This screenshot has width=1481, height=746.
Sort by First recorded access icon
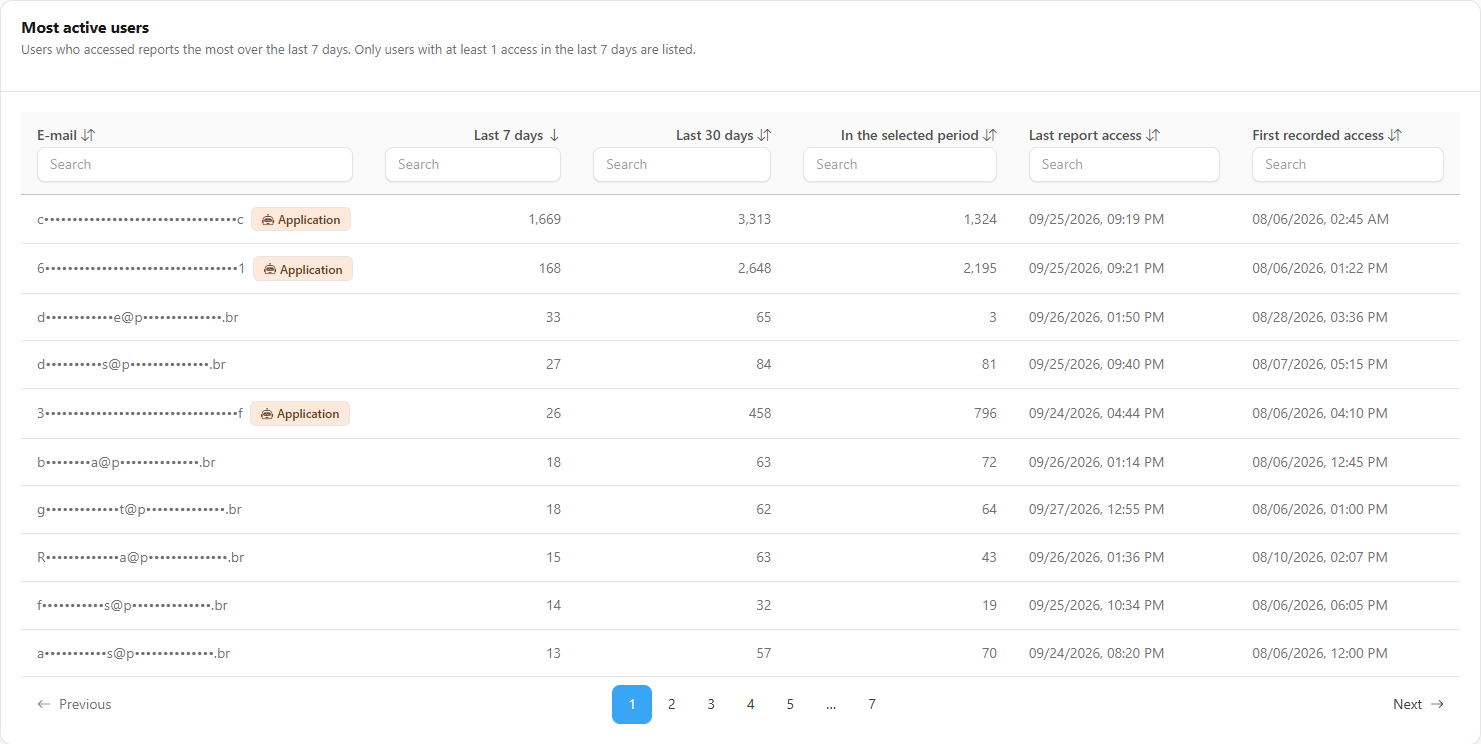click(x=1395, y=135)
